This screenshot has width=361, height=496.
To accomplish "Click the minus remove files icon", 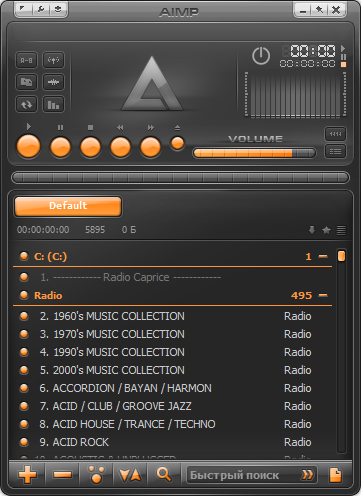I will point(62,475).
